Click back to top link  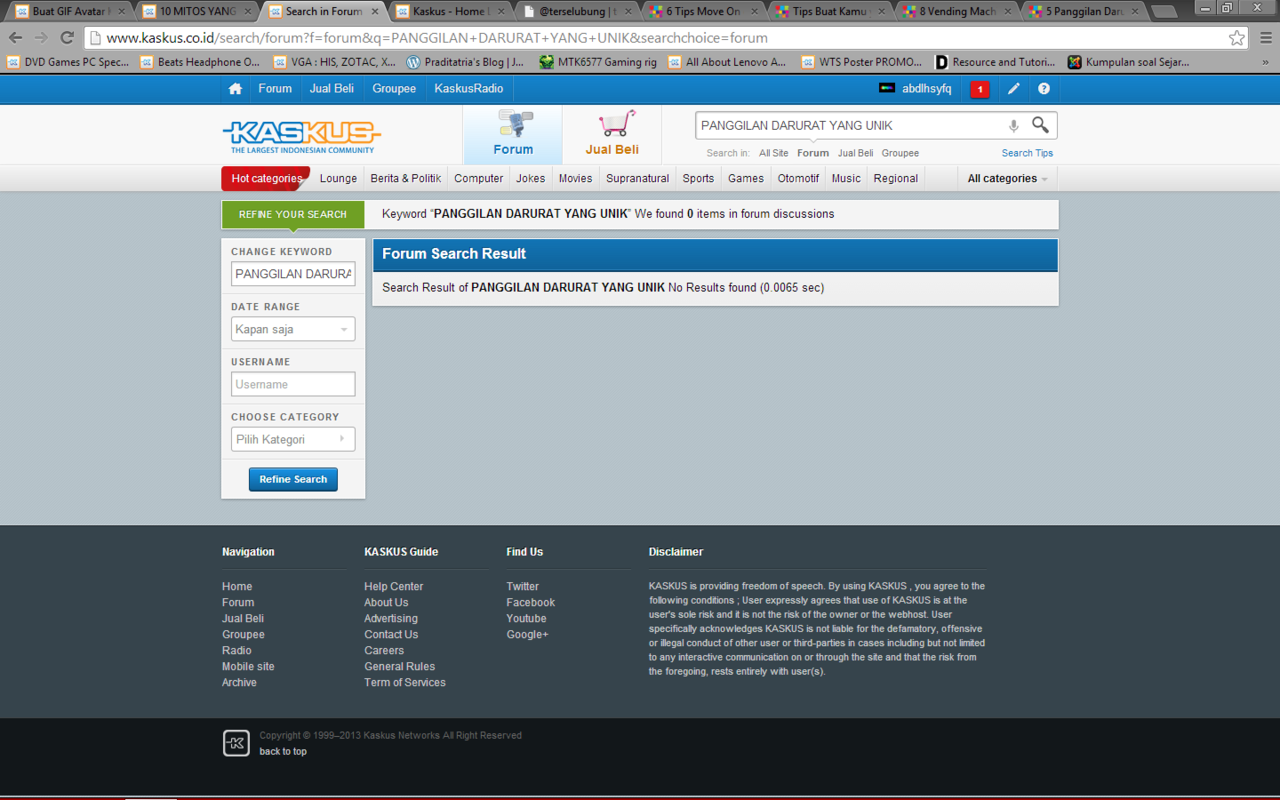(x=283, y=752)
